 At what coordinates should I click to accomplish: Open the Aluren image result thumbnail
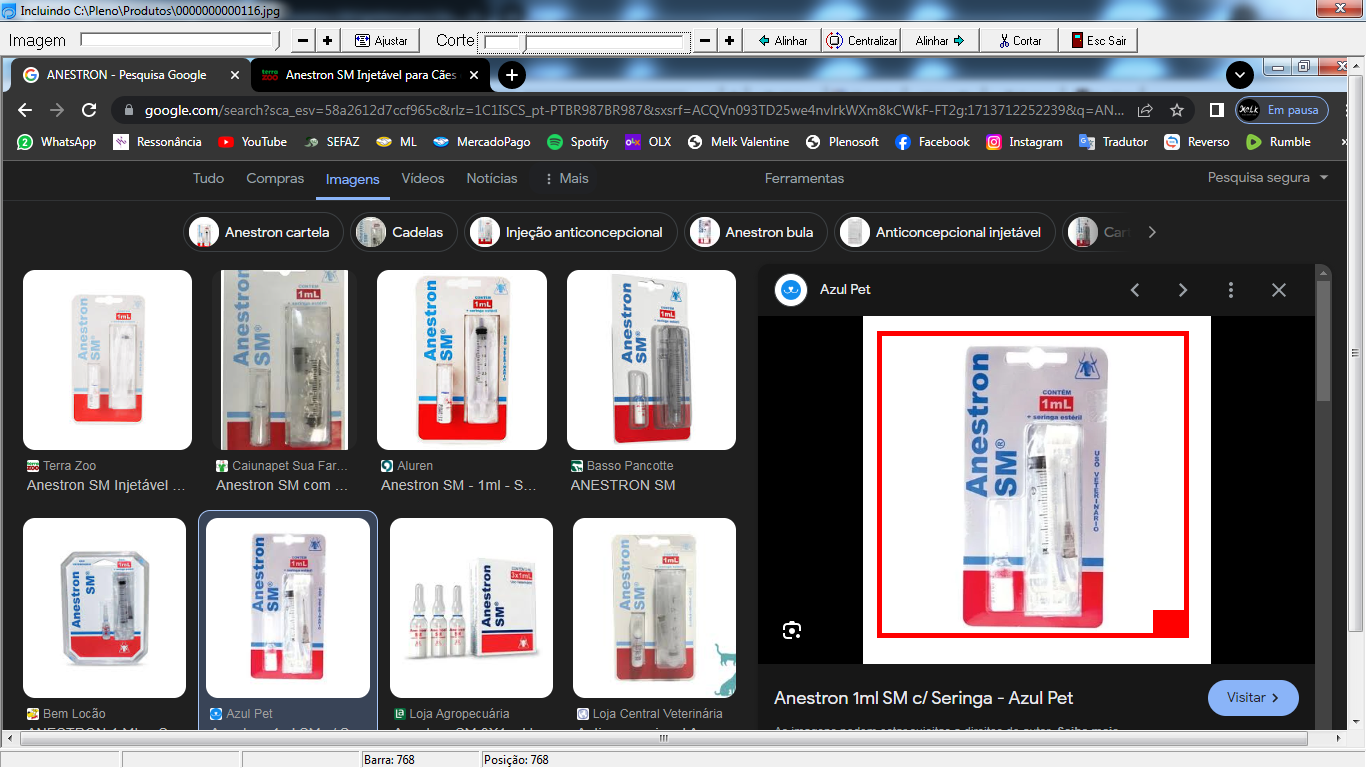462,360
